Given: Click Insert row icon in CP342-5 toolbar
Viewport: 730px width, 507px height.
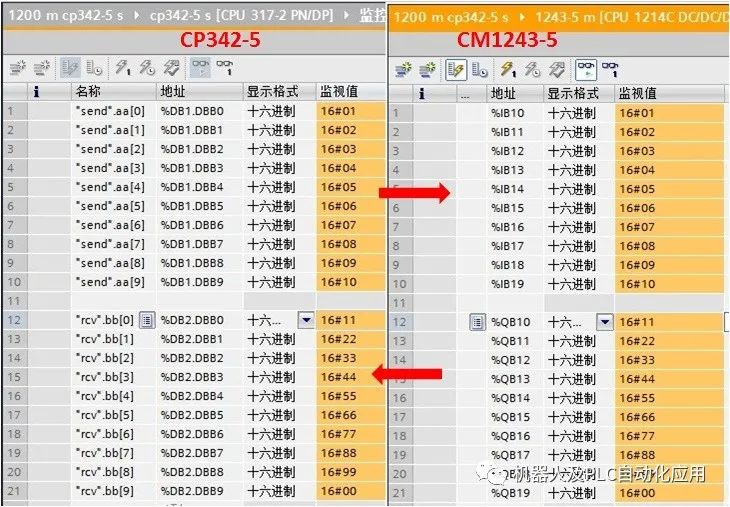Looking at the screenshot, I should point(18,68).
